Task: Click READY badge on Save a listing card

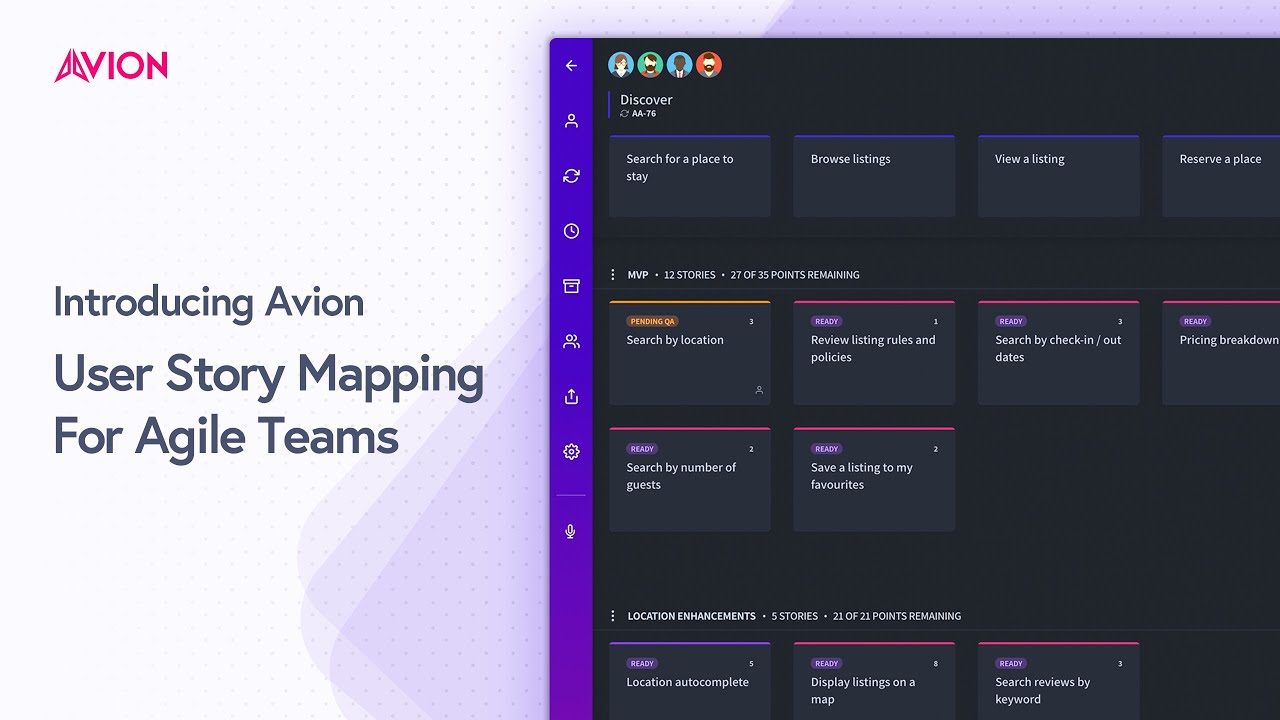Action: click(827, 449)
